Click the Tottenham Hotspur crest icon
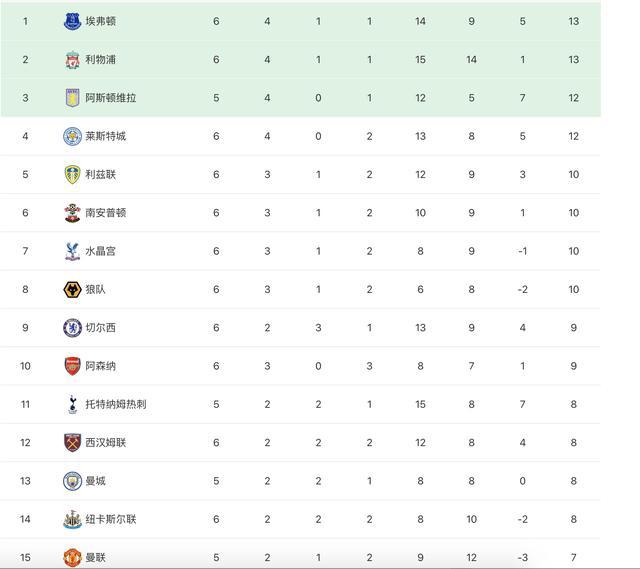This screenshot has height=569, width=640. click(x=73, y=405)
